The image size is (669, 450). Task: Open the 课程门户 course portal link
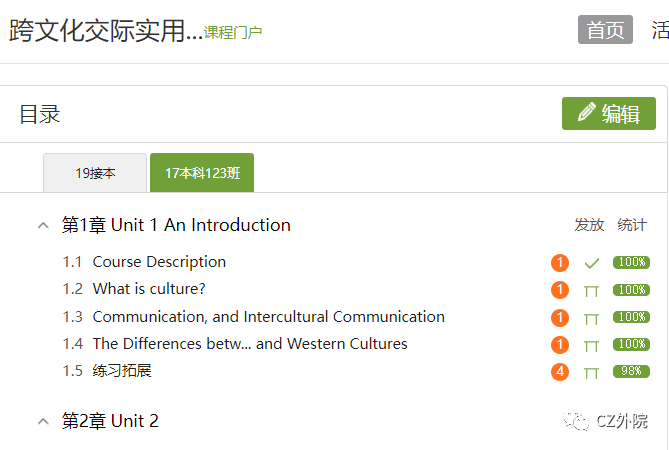[x=233, y=32]
